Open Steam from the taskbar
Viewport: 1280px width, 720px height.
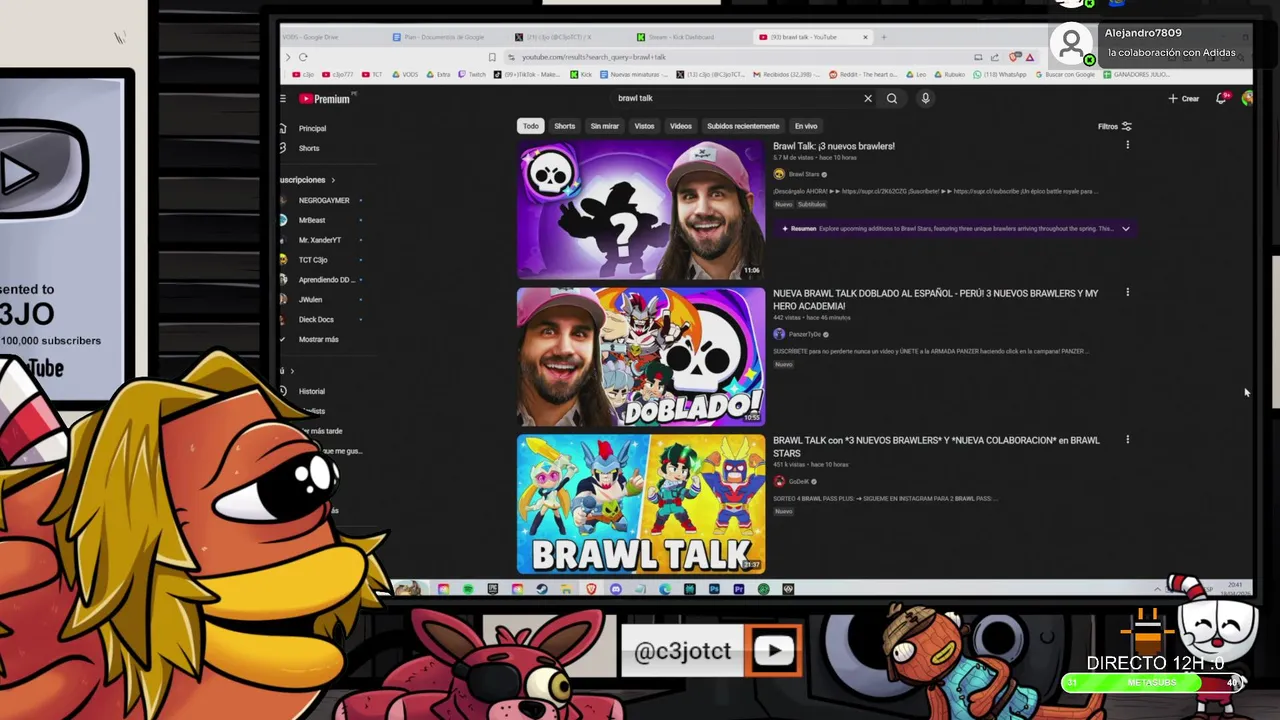point(542,589)
